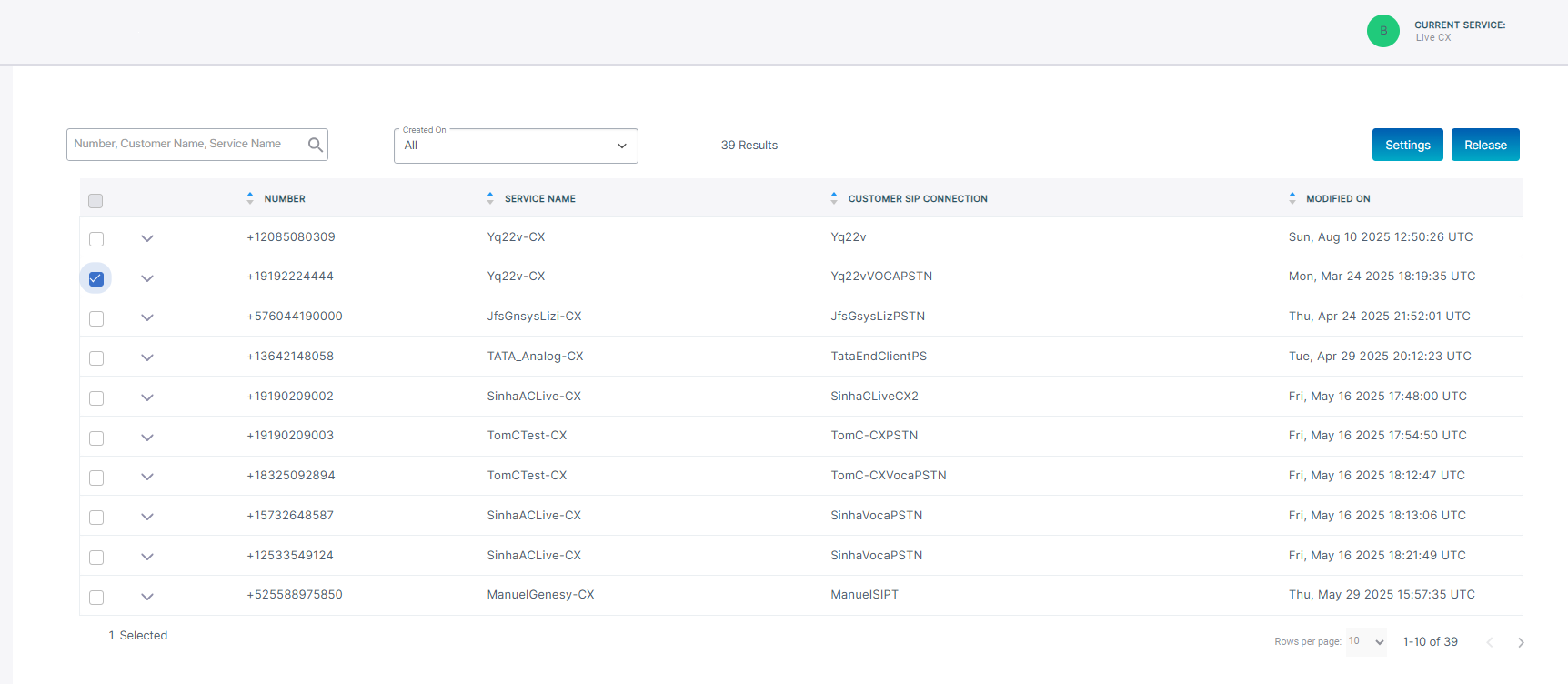Sort by Customer SIP Connection column arrows
Viewport: 1568px width, 684px height.
tap(834, 198)
